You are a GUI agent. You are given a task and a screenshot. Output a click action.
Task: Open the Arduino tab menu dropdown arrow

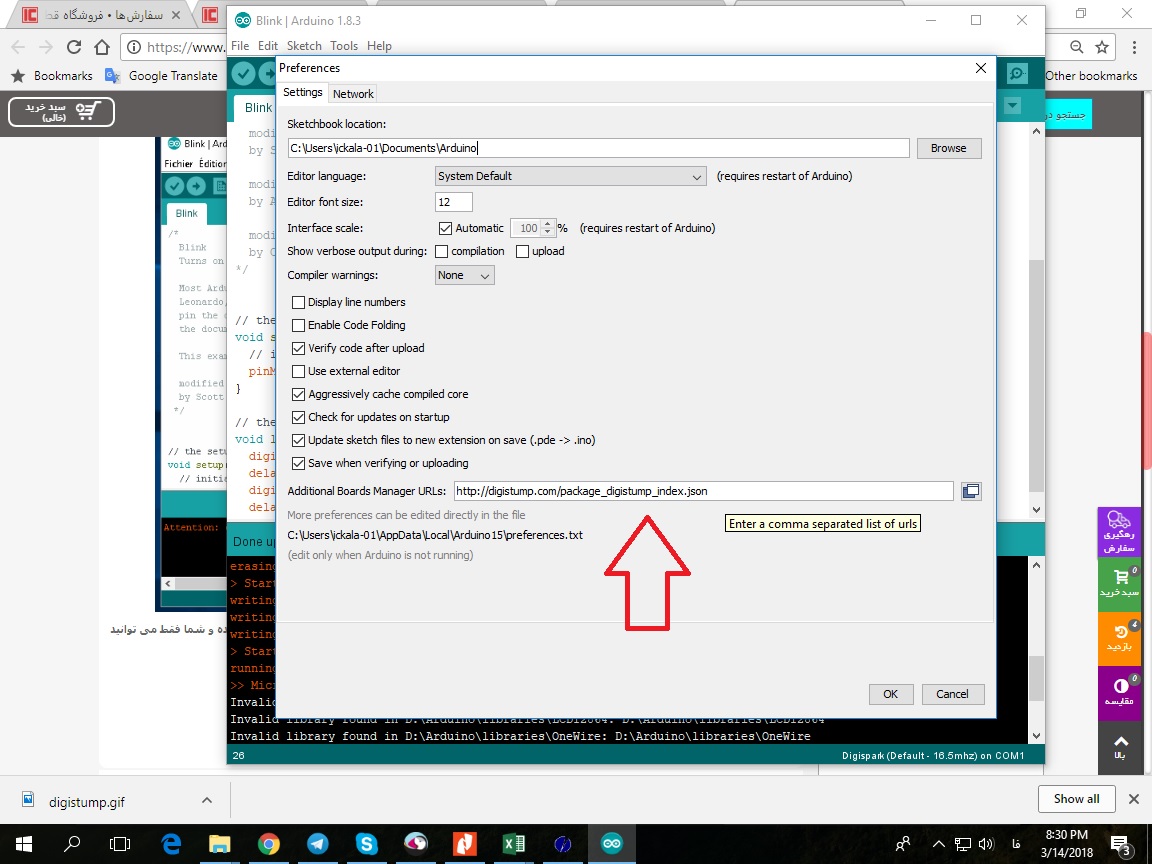click(1012, 106)
